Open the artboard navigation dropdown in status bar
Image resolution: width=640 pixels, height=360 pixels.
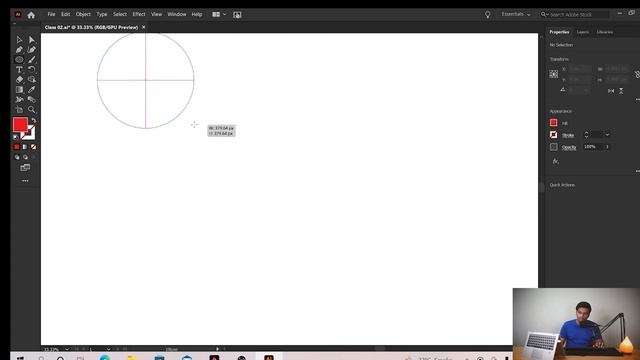108,349
